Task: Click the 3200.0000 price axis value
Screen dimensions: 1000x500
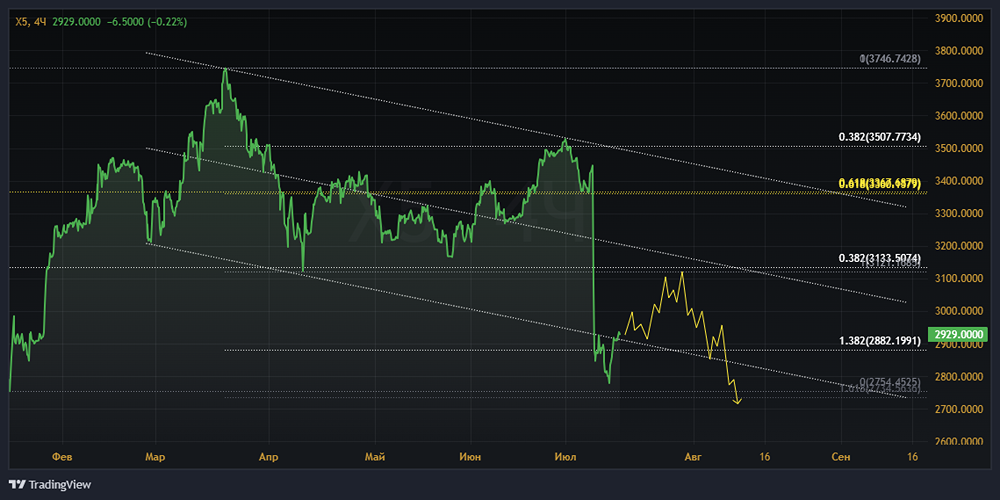Action: point(958,246)
